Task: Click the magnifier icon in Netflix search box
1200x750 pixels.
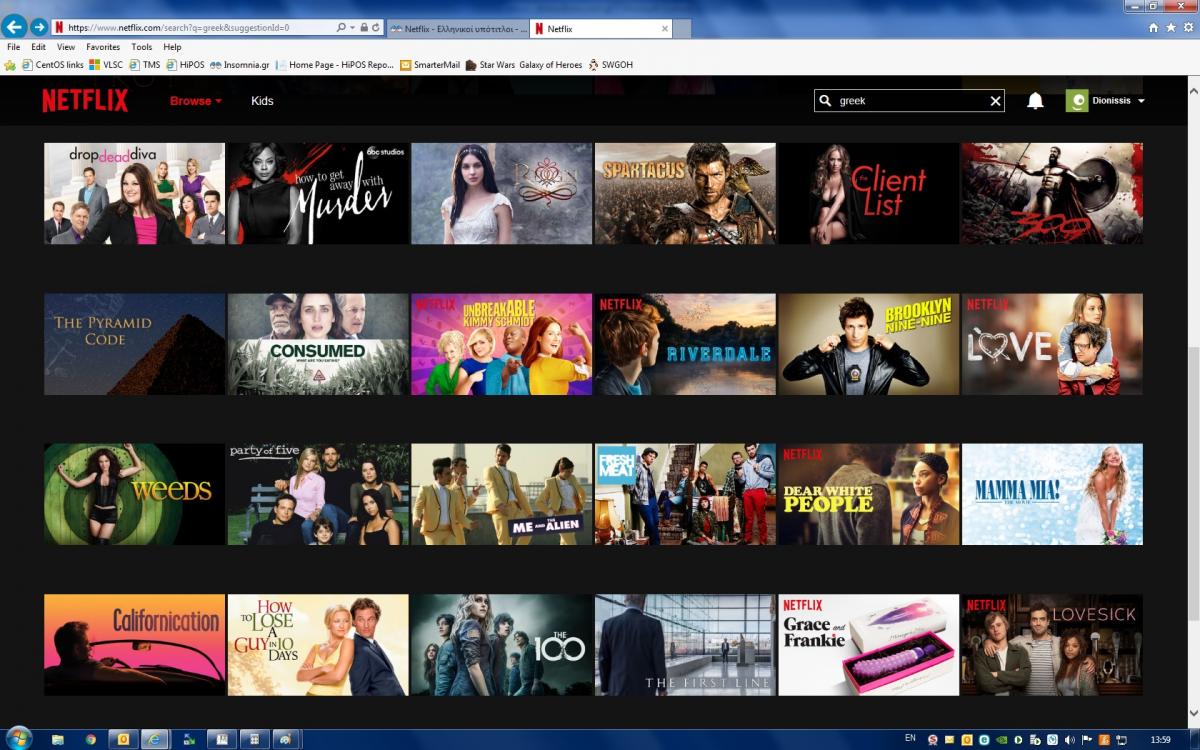Action: coord(825,101)
